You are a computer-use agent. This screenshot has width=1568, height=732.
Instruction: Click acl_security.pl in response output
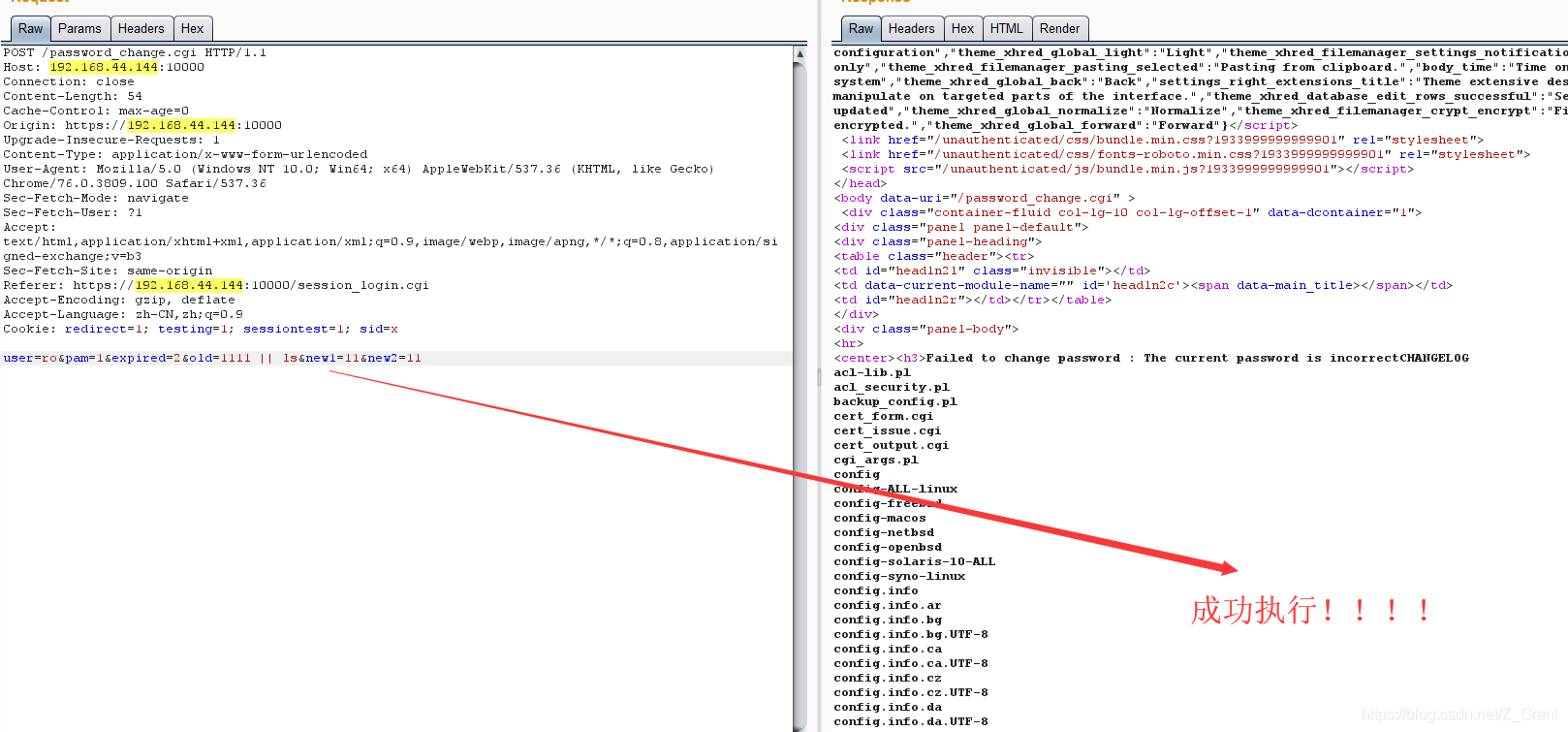tap(892, 387)
